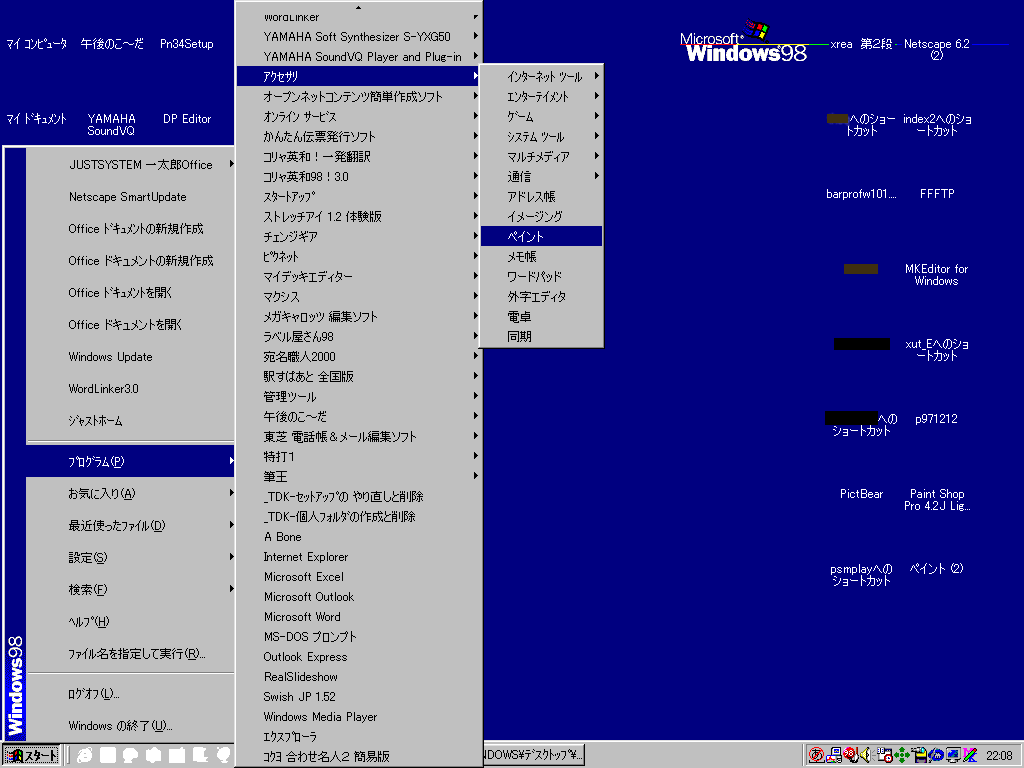Open ヘルプ(H) from the Start menu
This screenshot has height=768, width=1024.
(x=131, y=622)
